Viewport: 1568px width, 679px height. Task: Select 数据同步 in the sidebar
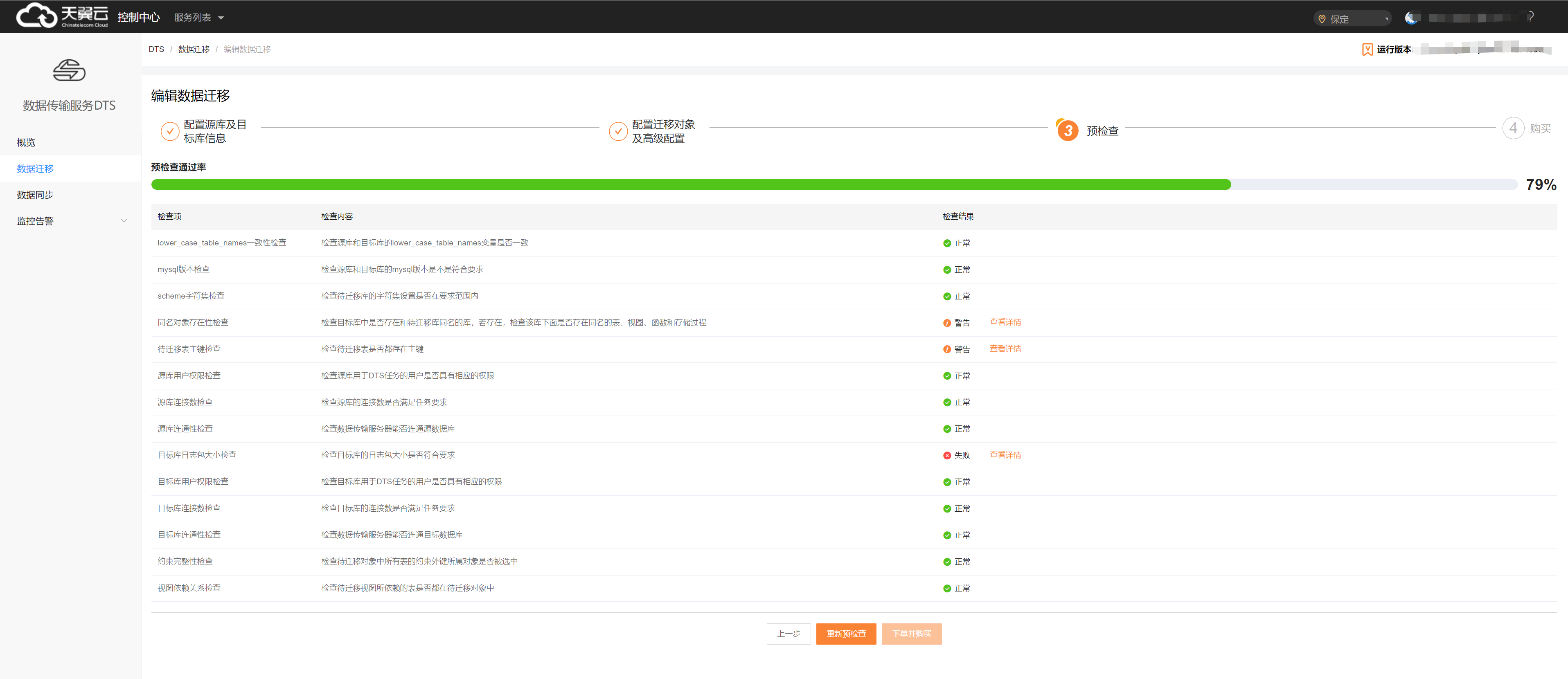[35, 195]
